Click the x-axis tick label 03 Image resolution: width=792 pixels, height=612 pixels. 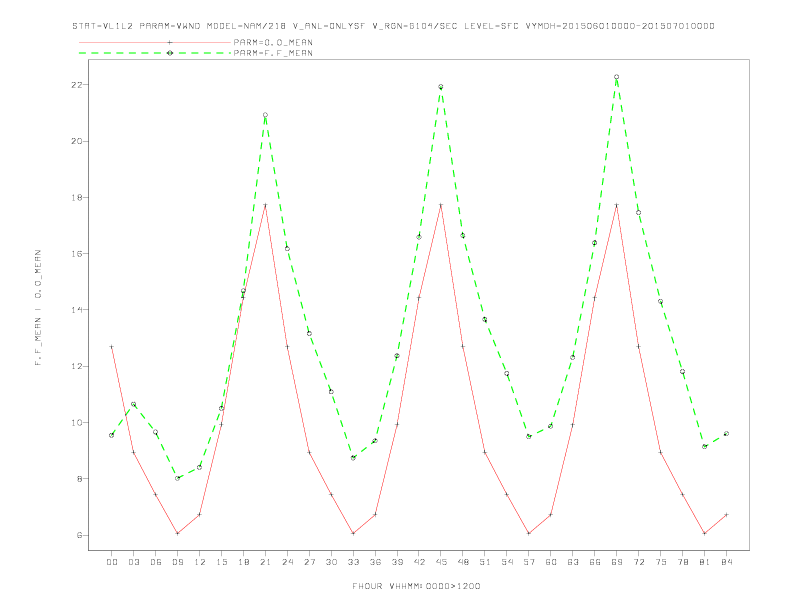[133, 562]
